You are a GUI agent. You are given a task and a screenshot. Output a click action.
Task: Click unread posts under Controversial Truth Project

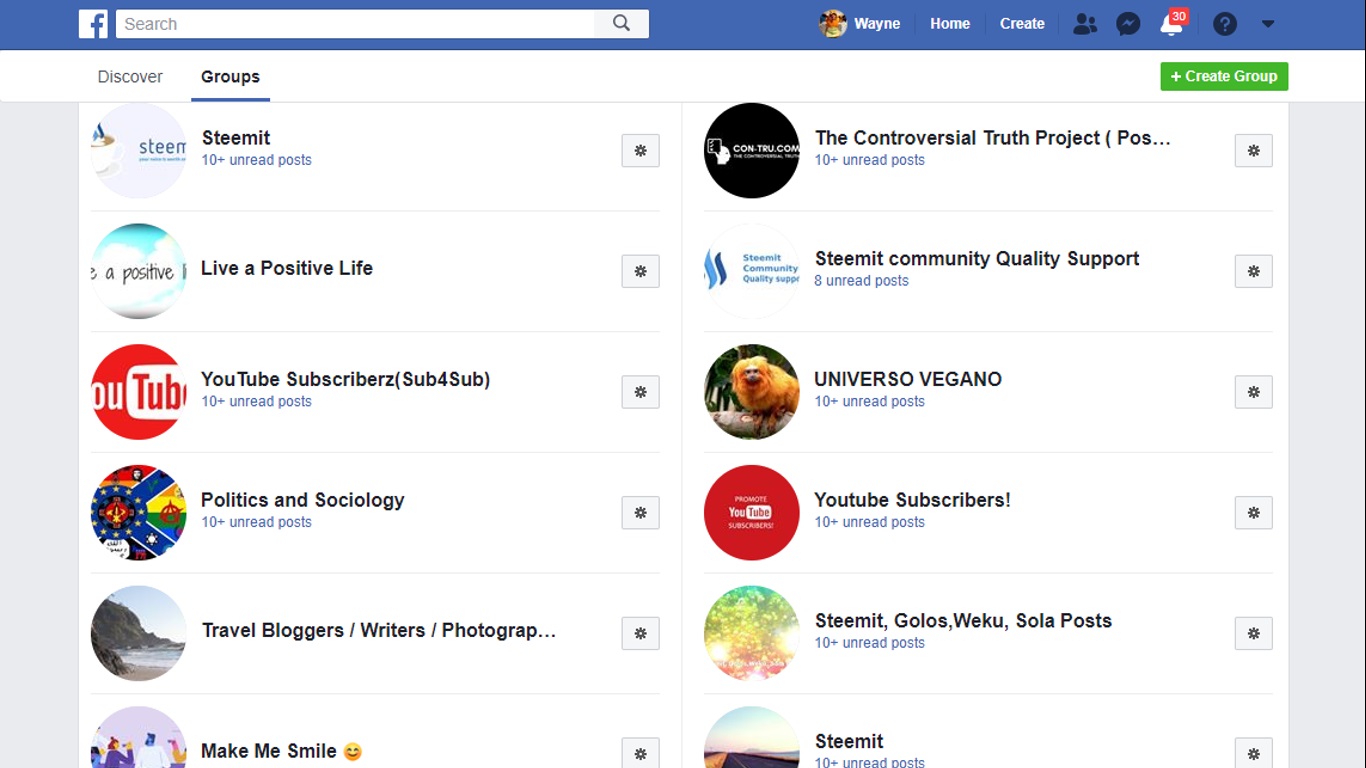(x=869, y=160)
